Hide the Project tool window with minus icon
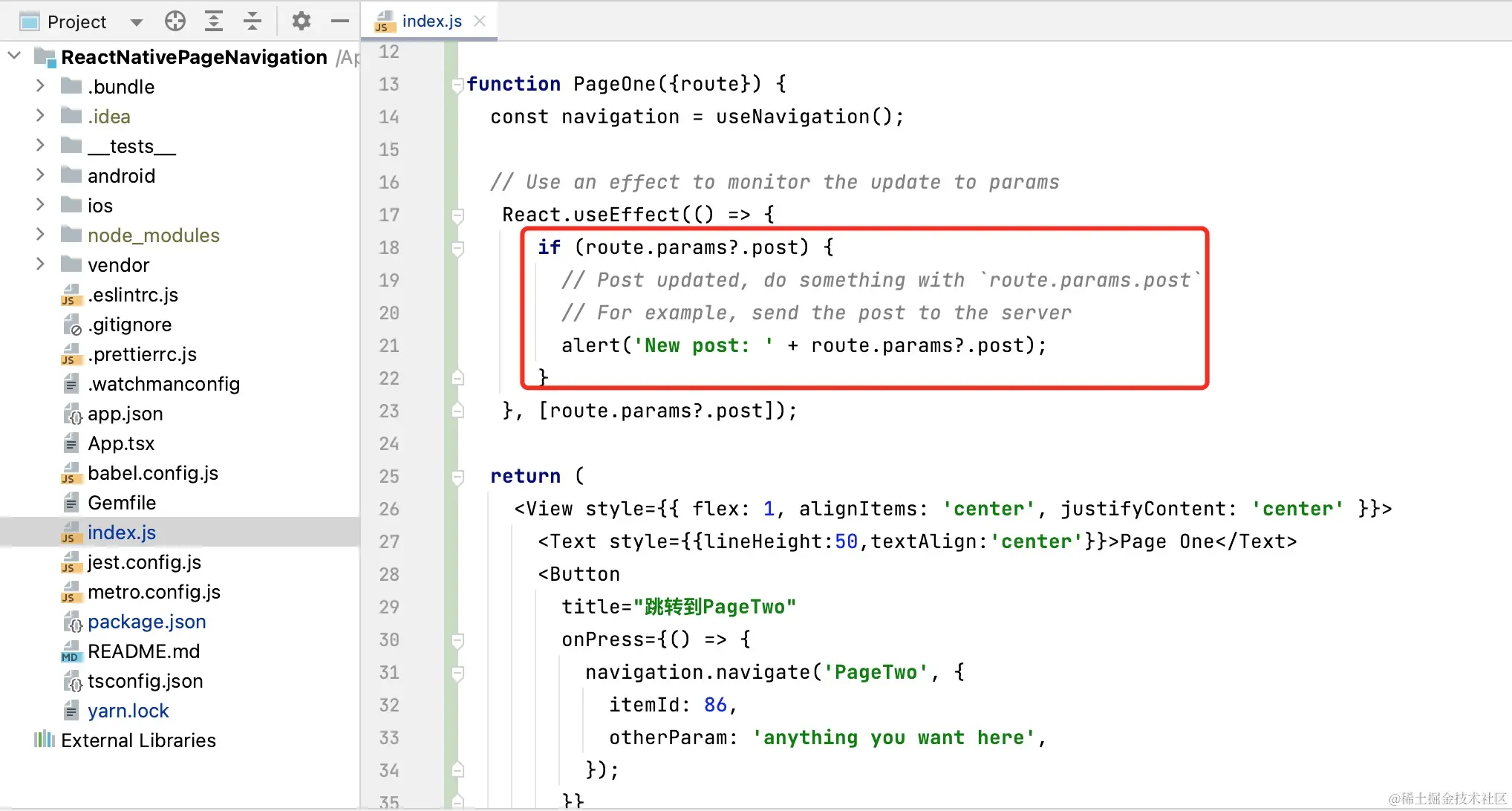 coord(340,22)
